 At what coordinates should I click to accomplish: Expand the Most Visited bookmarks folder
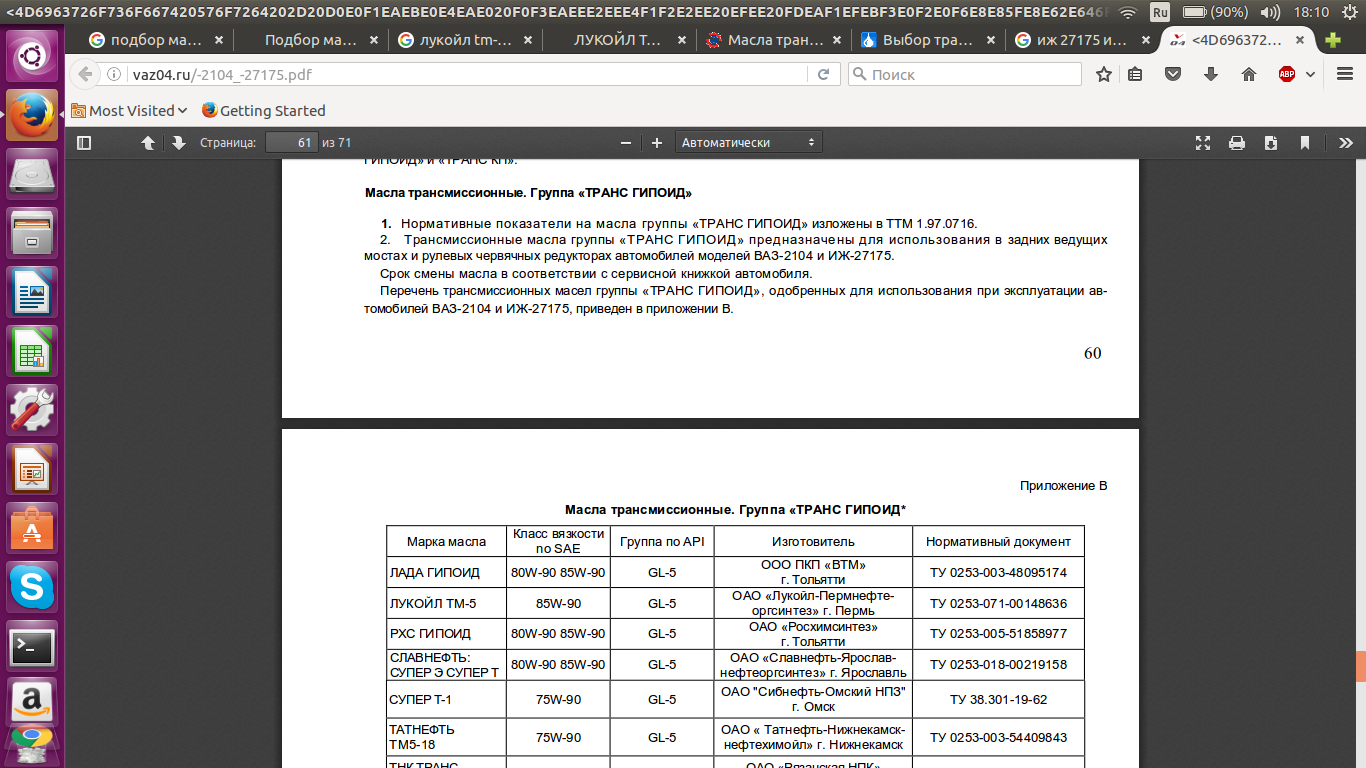point(129,111)
